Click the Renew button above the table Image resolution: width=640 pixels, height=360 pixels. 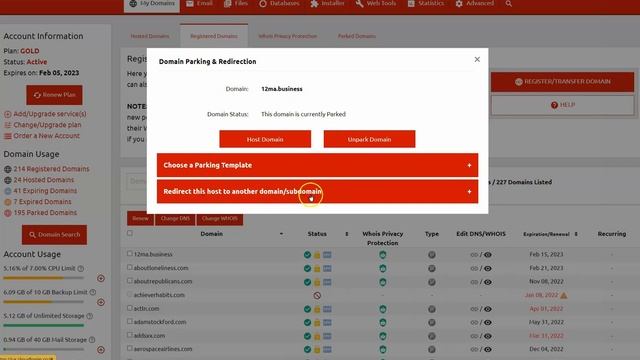tap(140, 218)
